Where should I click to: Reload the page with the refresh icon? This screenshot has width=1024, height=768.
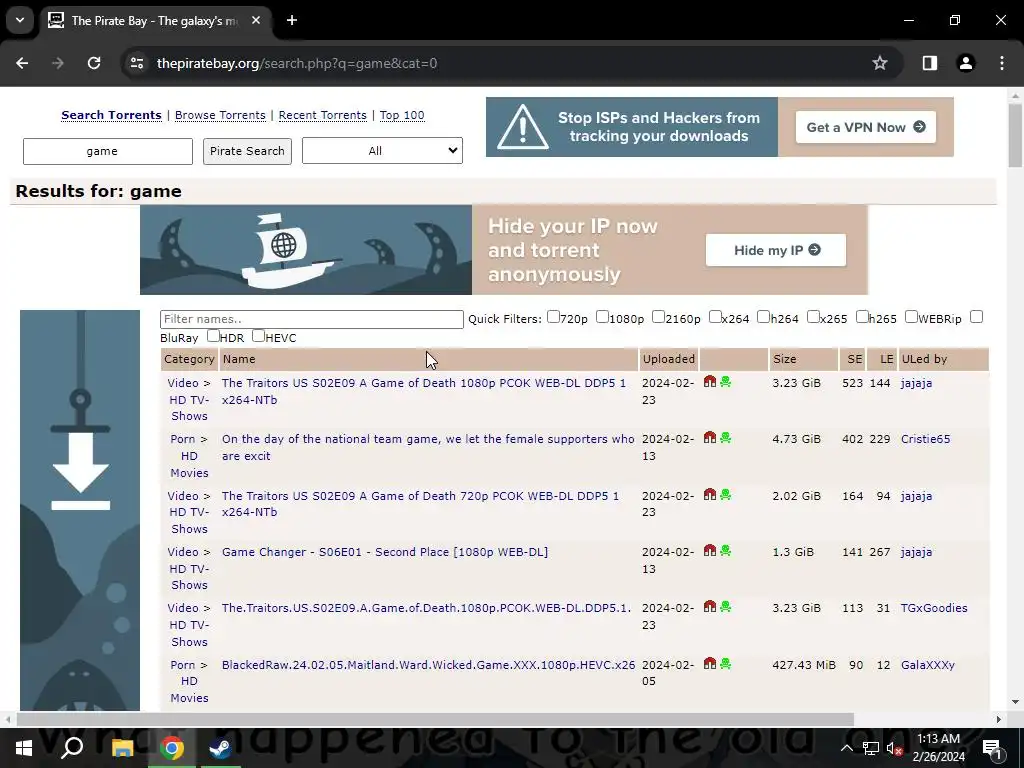(94, 63)
